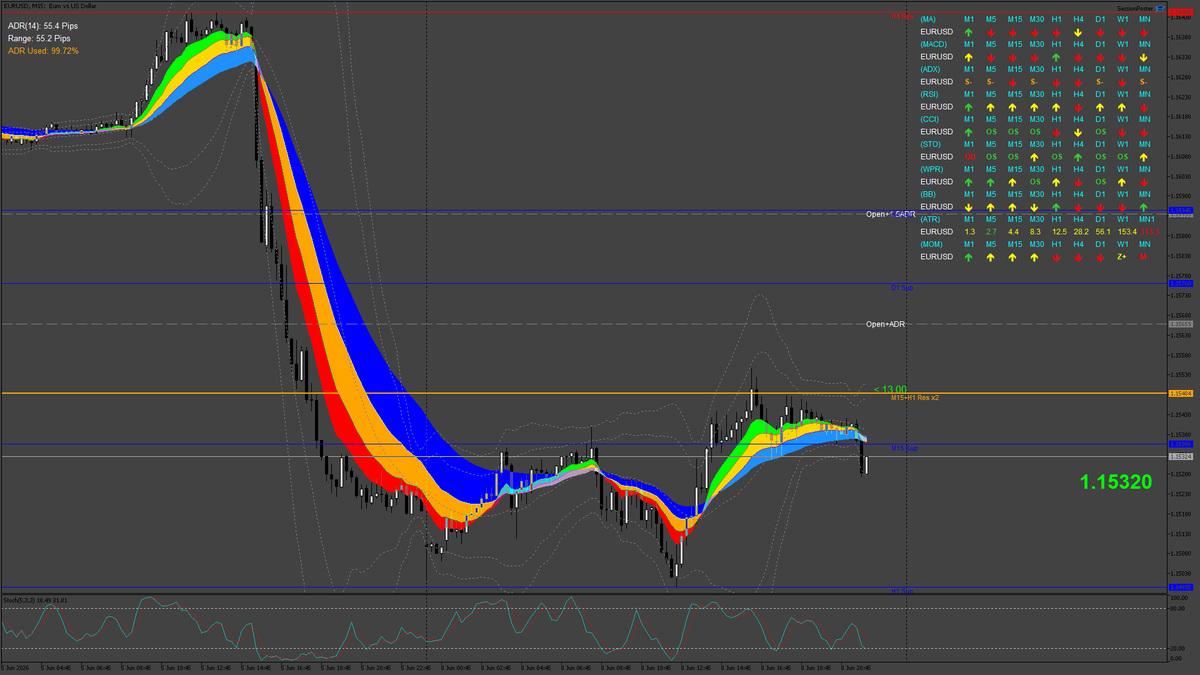The image size is (1200, 675).
Task: Click the green up arrow under MACD H1
Action: [x=1056, y=57]
